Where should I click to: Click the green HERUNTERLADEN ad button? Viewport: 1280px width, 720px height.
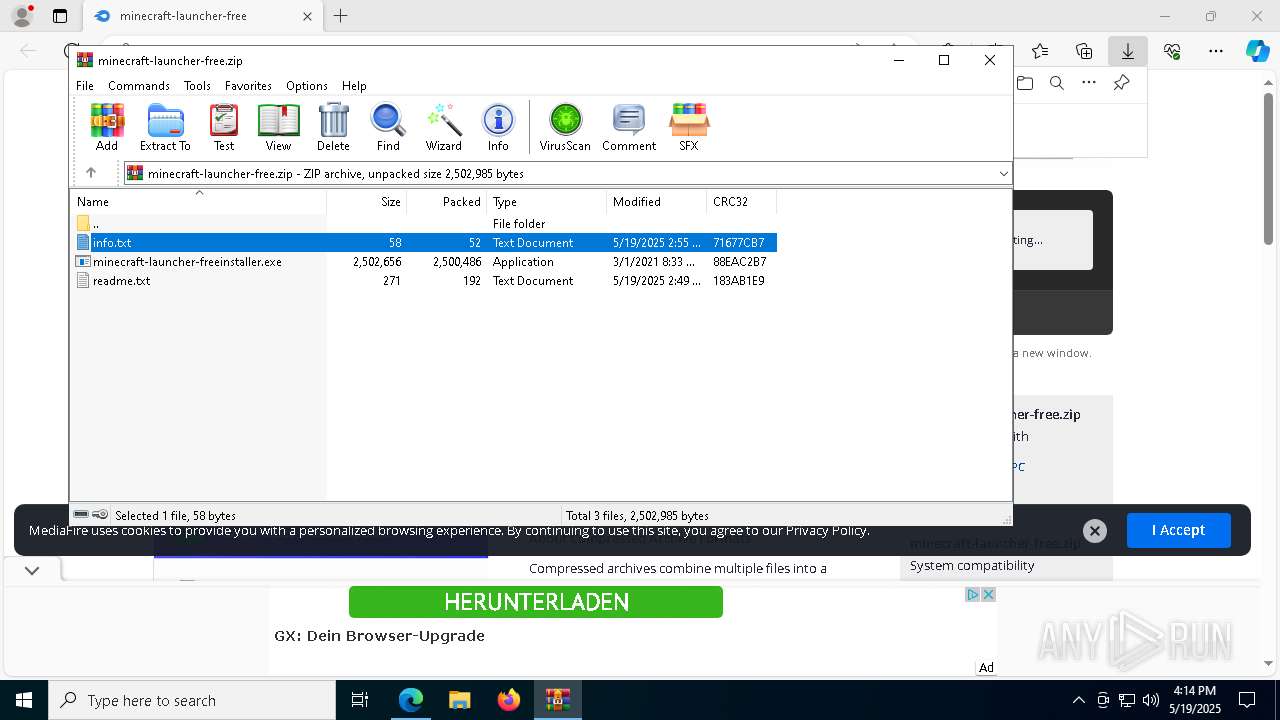click(536, 602)
